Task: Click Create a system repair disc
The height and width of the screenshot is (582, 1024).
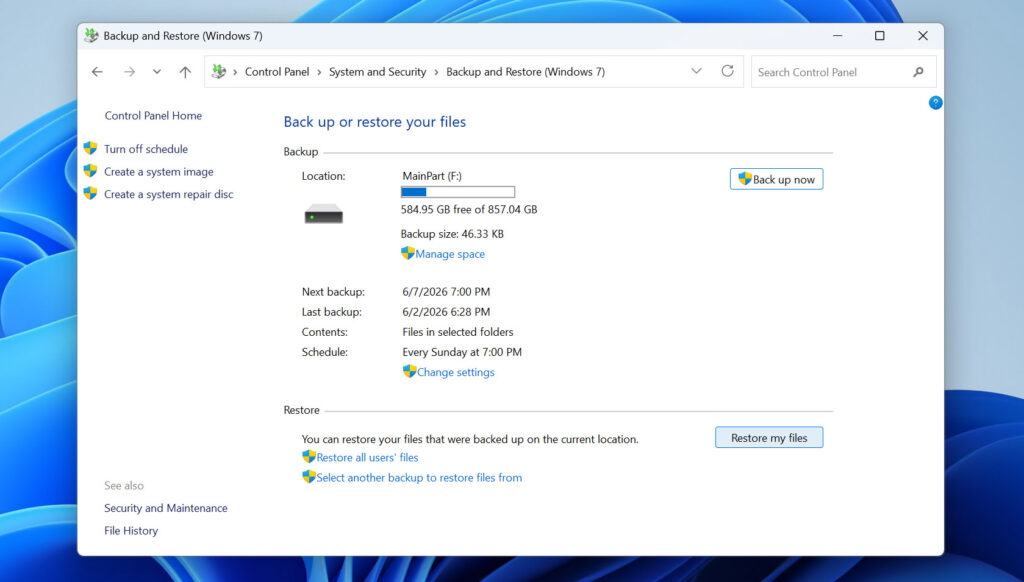Action: pos(168,194)
